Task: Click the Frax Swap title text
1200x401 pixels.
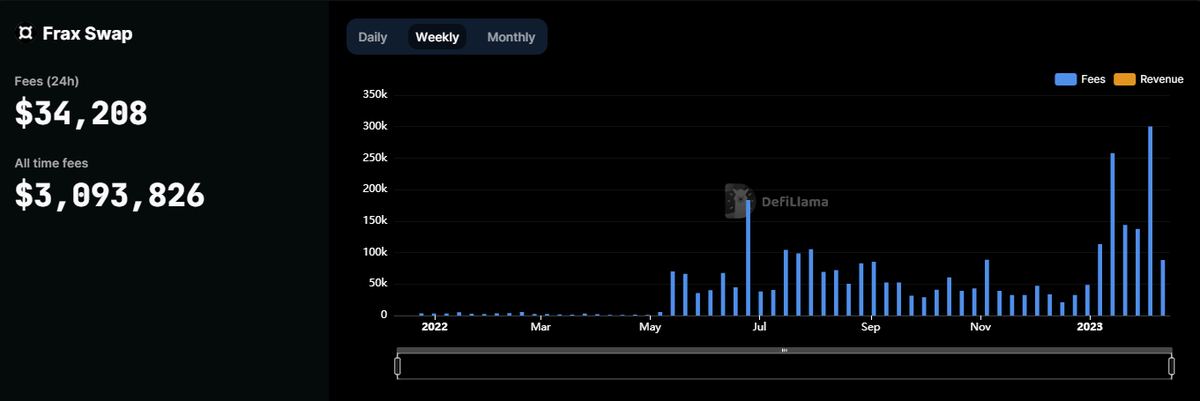Action: [88, 34]
